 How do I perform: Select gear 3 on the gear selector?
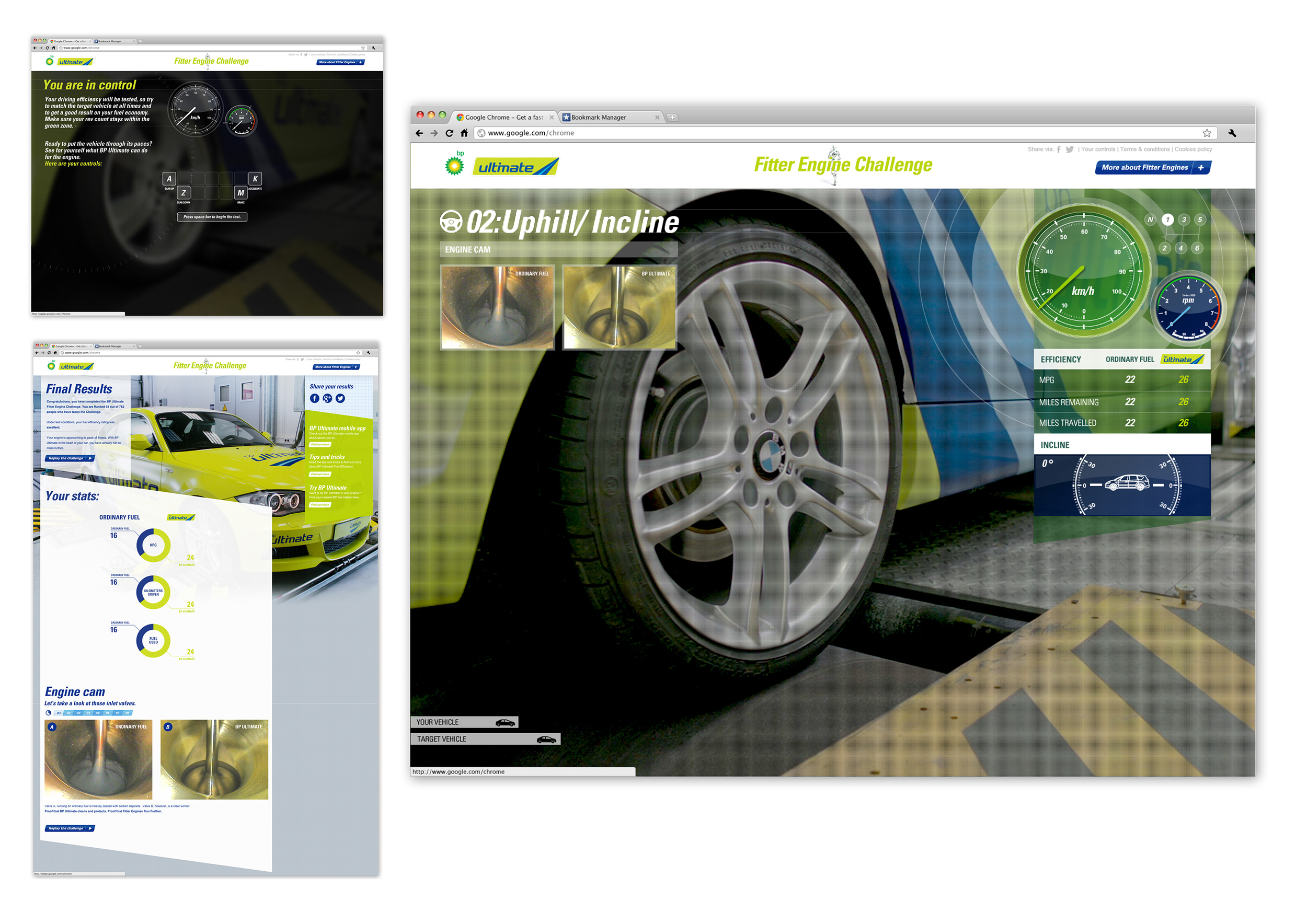tap(1184, 220)
